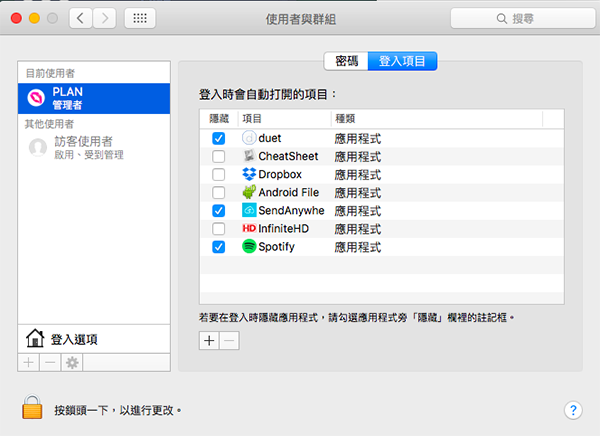
Task: Select the Dropbox item name
Action: tap(280, 175)
